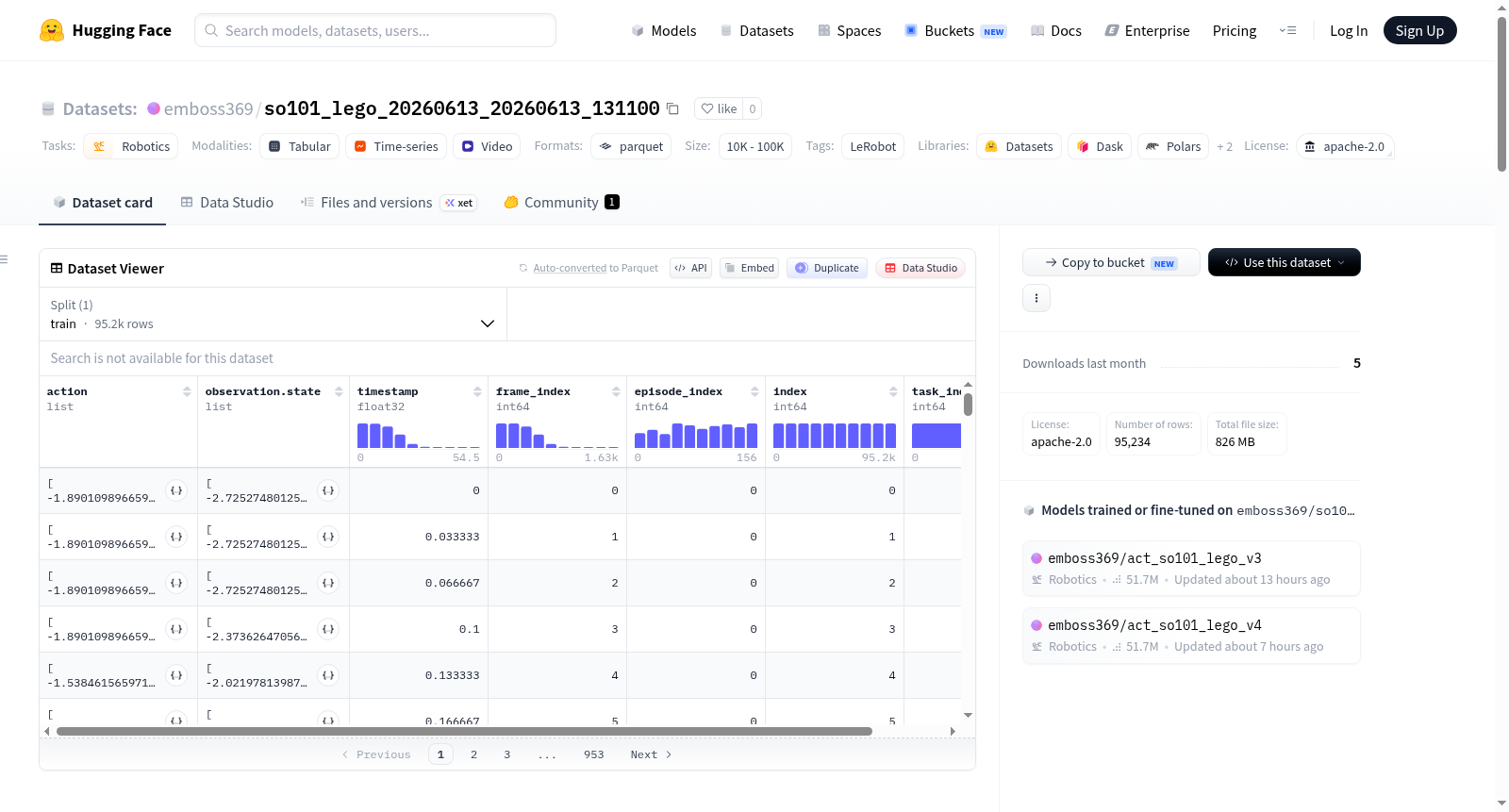
Task: Go to Datasets in top navigation
Action: pyautogui.click(x=757, y=30)
